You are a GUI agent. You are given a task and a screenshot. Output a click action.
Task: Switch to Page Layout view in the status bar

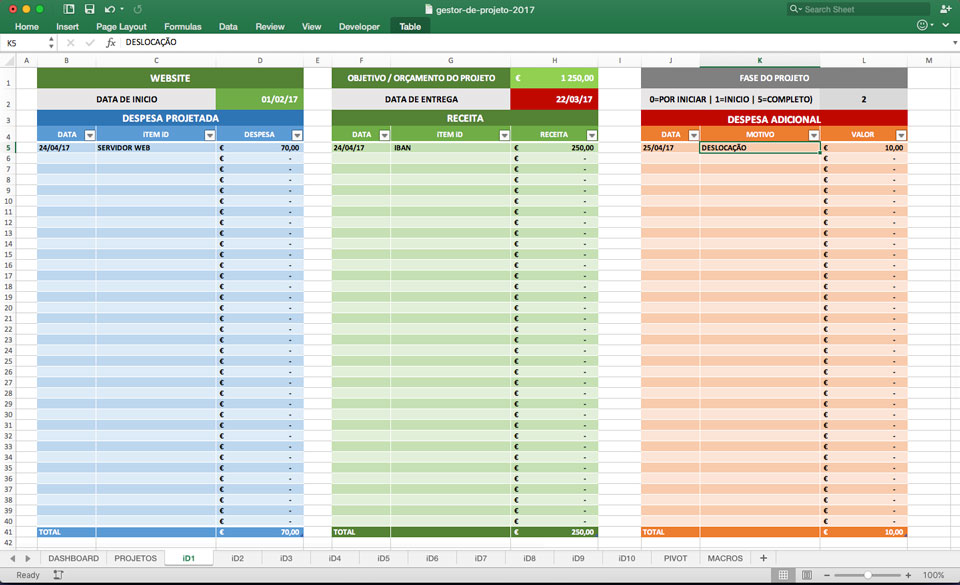807,575
